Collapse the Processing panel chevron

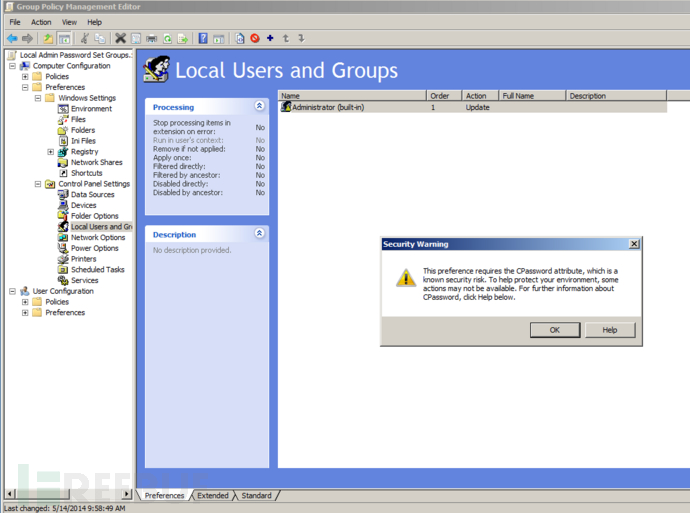pyautogui.click(x=260, y=106)
